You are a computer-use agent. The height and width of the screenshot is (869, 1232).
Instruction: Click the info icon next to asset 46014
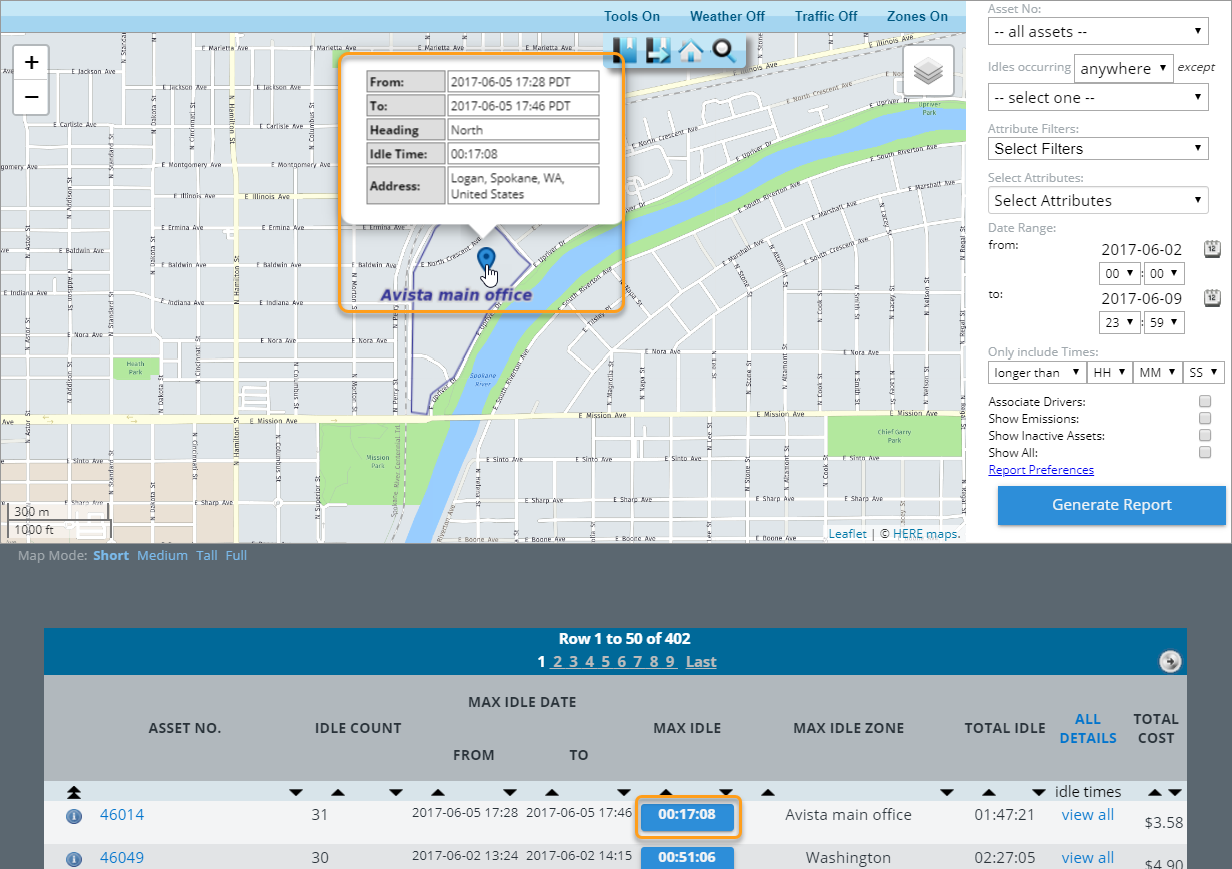pyautogui.click(x=73, y=816)
